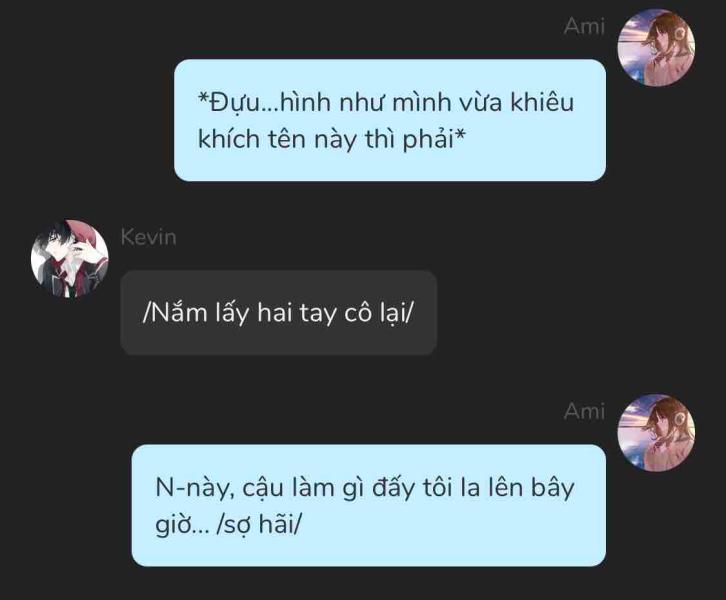Click the text "khích tên này thì phải*"
The width and height of the screenshot is (726, 600).
tap(332, 139)
